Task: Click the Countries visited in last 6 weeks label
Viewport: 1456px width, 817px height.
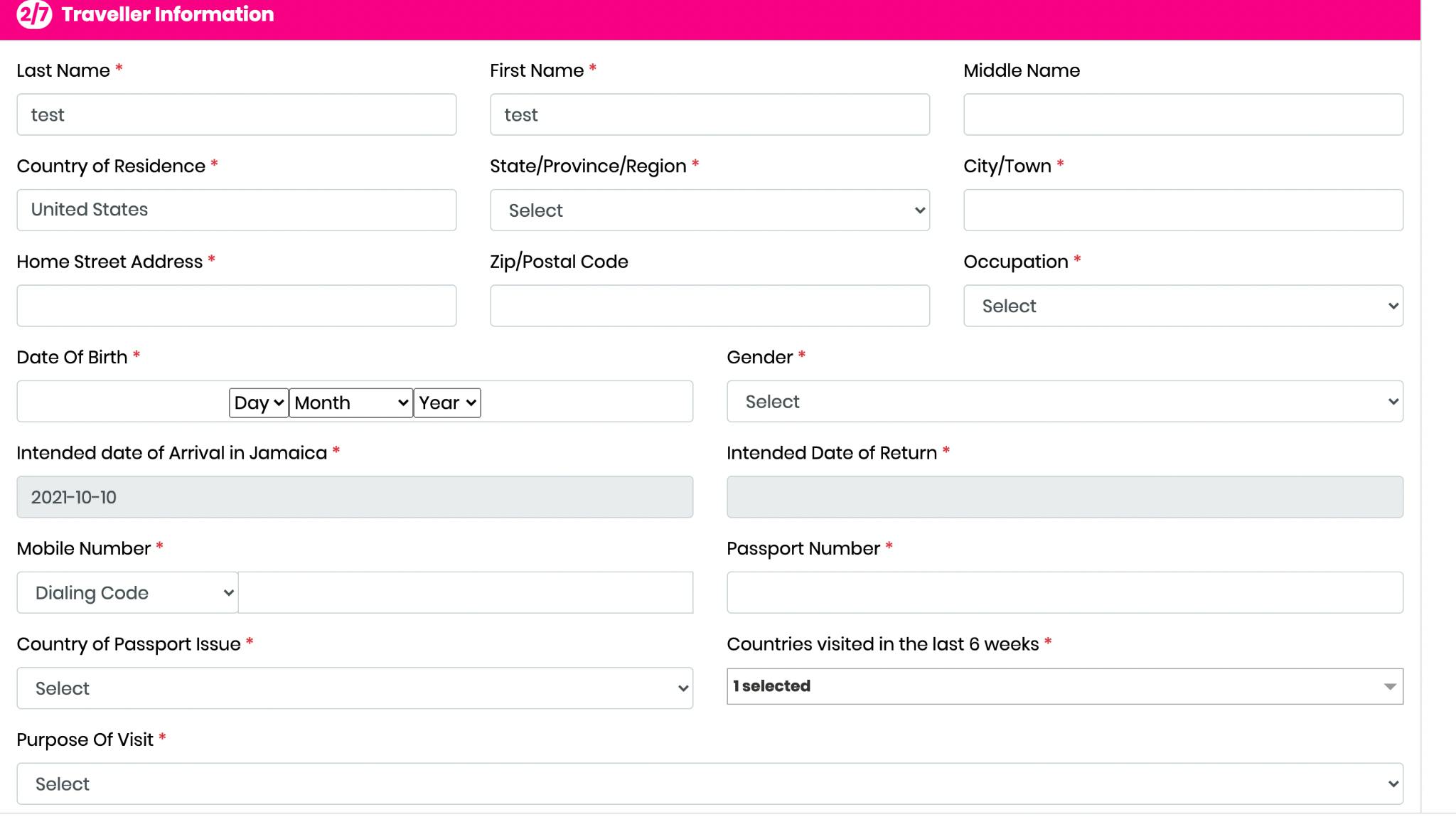Action: [x=883, y=644]
